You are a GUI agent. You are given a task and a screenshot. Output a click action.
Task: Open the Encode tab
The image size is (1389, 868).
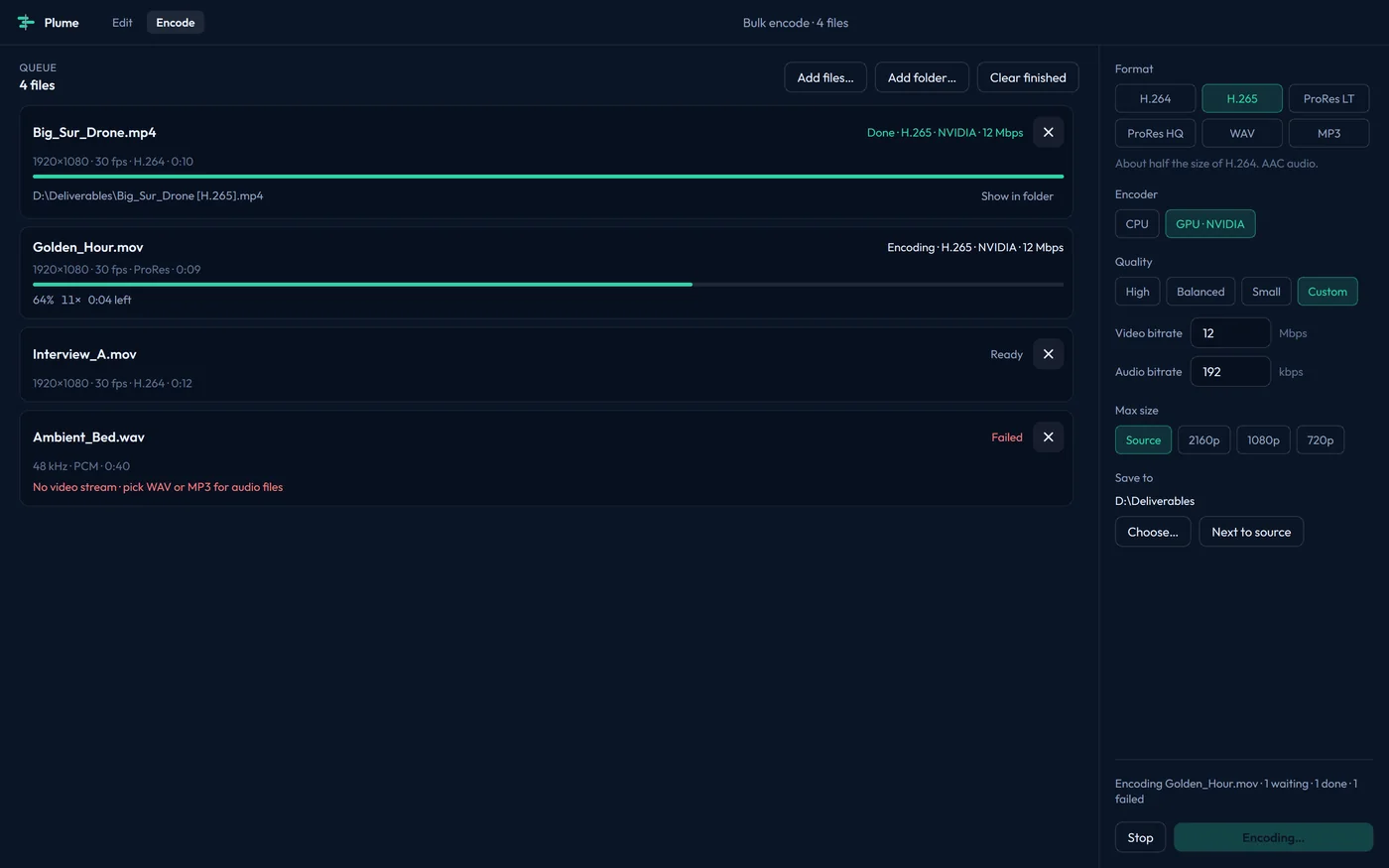point(176,23)
